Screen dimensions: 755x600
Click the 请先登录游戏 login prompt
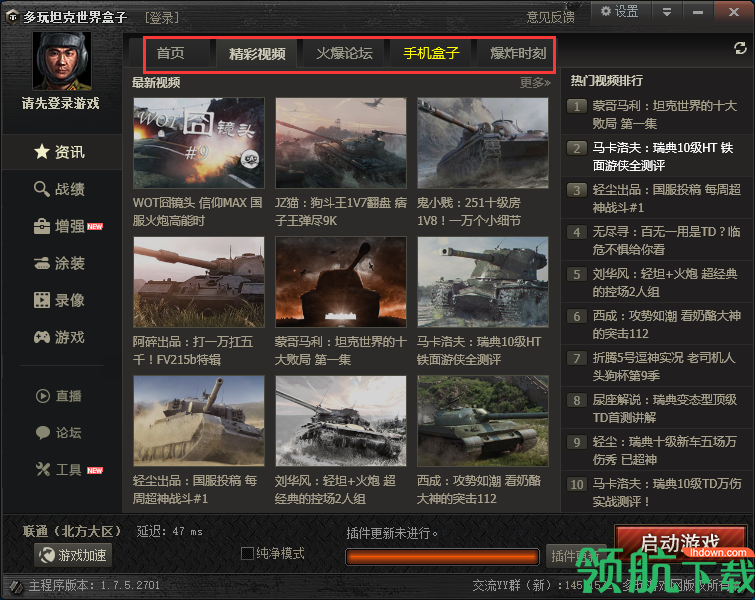tap(61, 103)
